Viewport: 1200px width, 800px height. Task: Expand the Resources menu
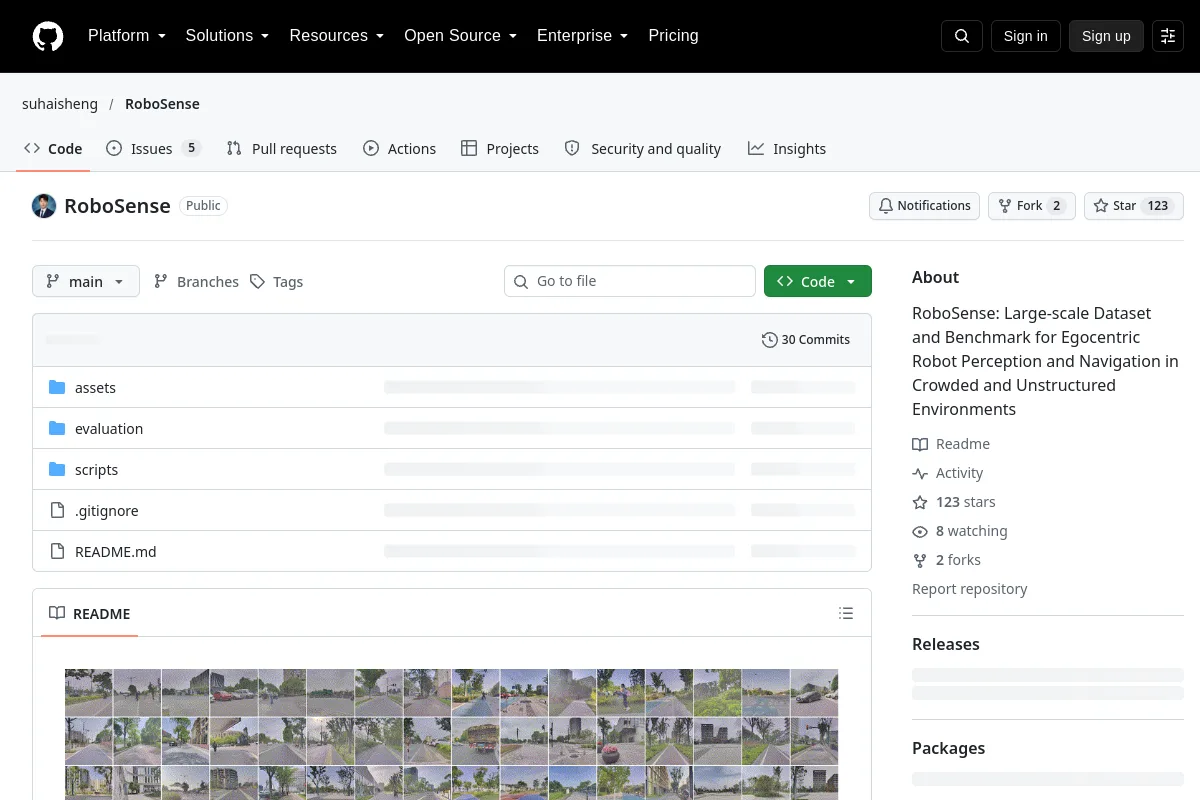coord(336,36)
